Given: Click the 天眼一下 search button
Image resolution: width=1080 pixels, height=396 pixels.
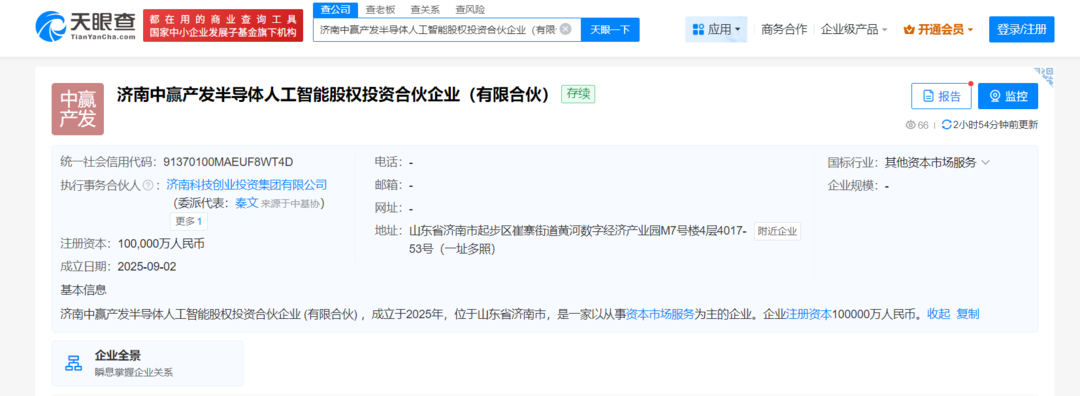Looking at the screenshot, I should coord(610,30).
